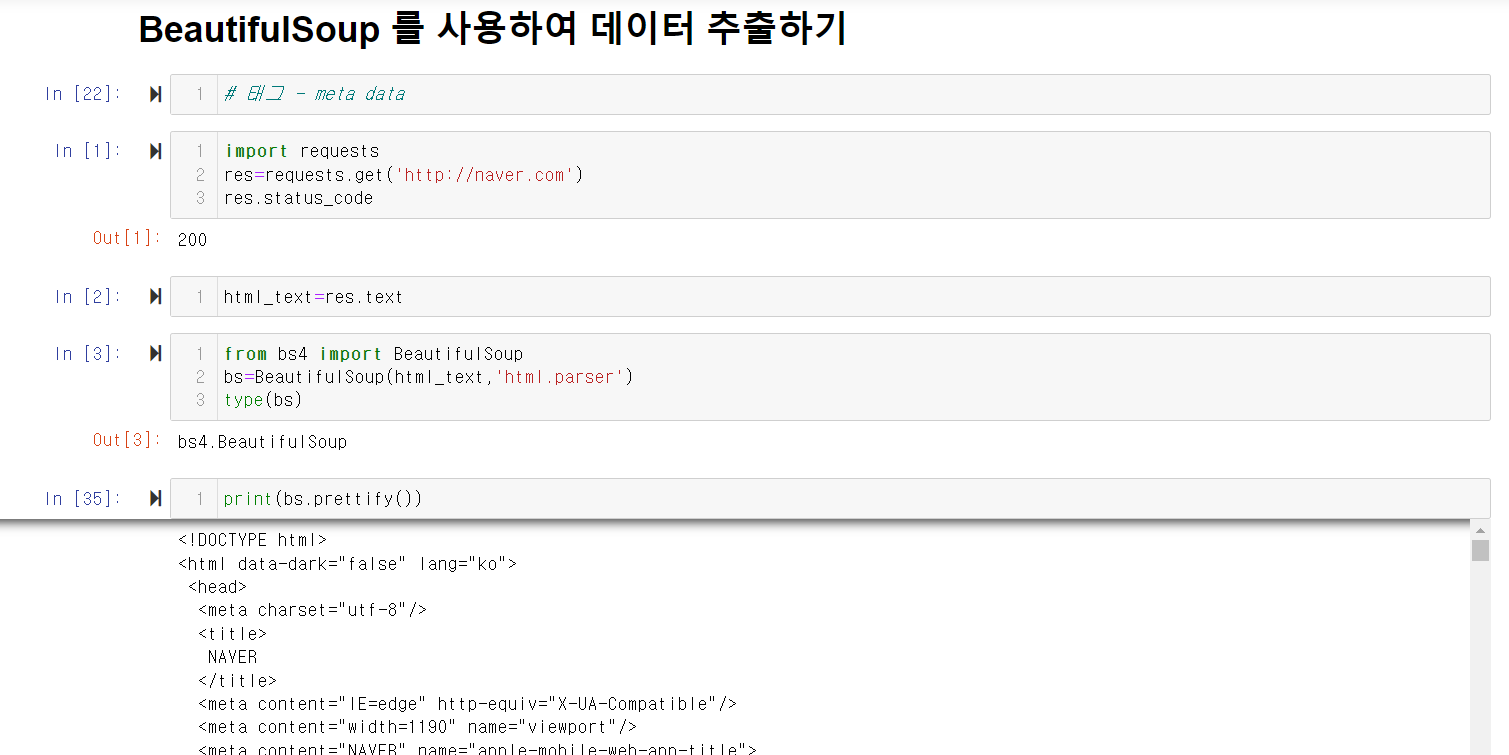Click the opening '<title>' output line

(232, 634)
